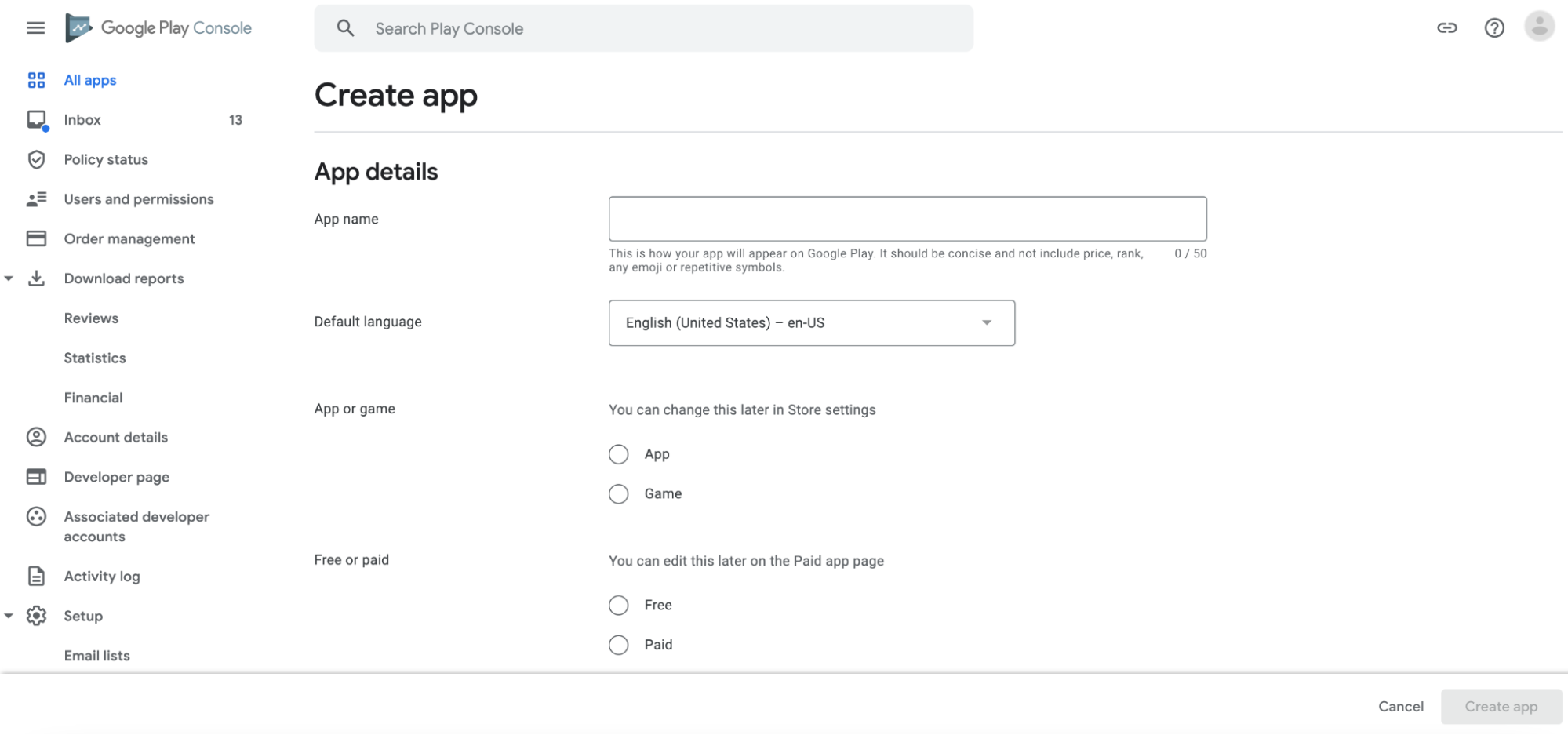Viewport: 1568px width, 735px height.
Task: Open Email lists under Setup
Action: pyautogui.click(x=96, y=655)
